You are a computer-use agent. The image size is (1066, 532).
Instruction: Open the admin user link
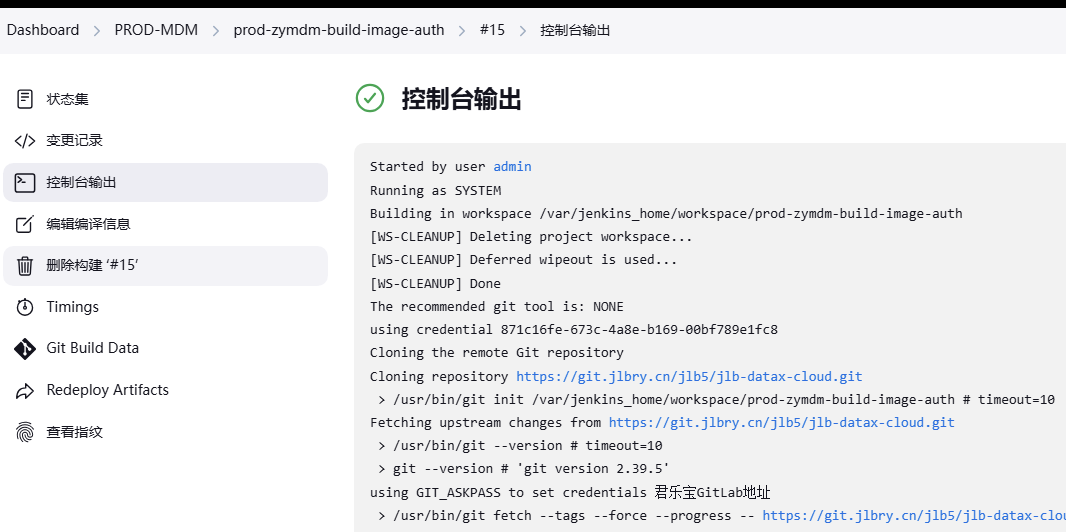click(x=512, y=167)
